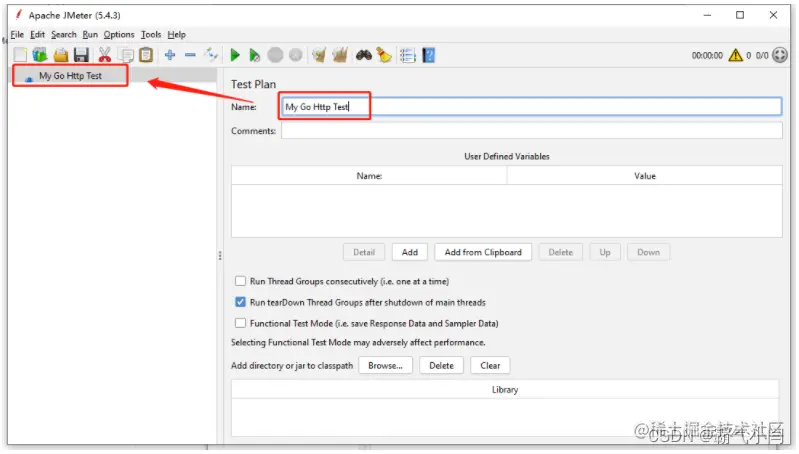Save the test plan with floppy icon

coord(82,55)
